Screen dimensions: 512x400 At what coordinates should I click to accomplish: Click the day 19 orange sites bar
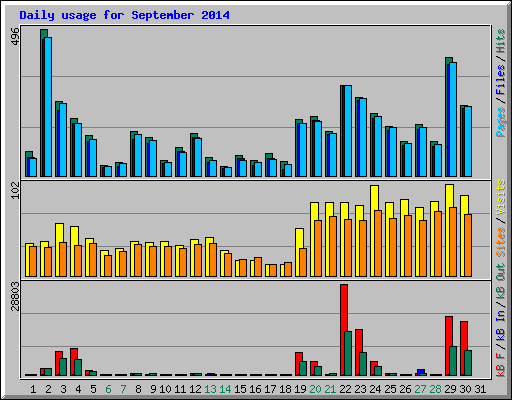click(x=303, y=262)
